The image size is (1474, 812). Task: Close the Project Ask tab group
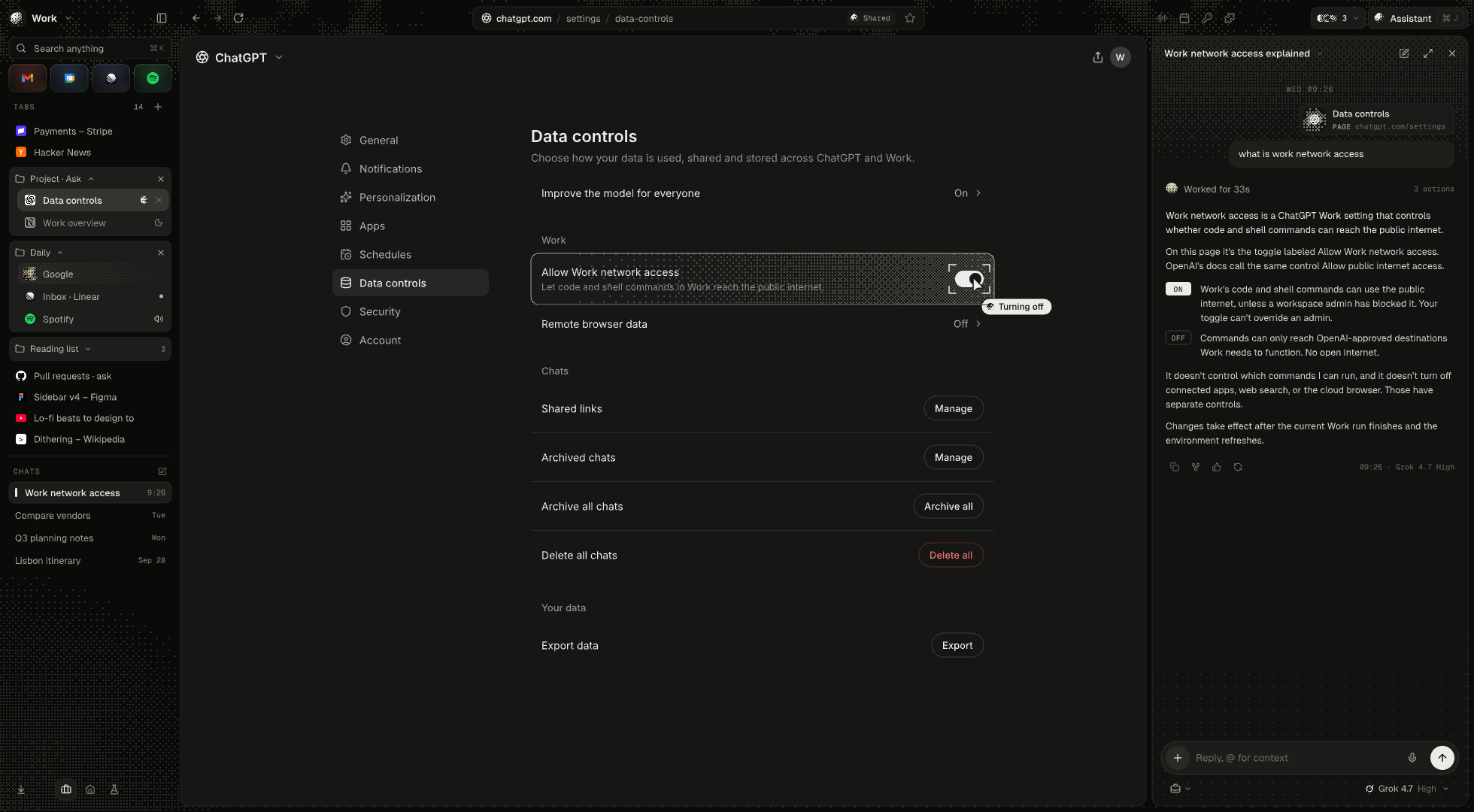tap(161, 179)
